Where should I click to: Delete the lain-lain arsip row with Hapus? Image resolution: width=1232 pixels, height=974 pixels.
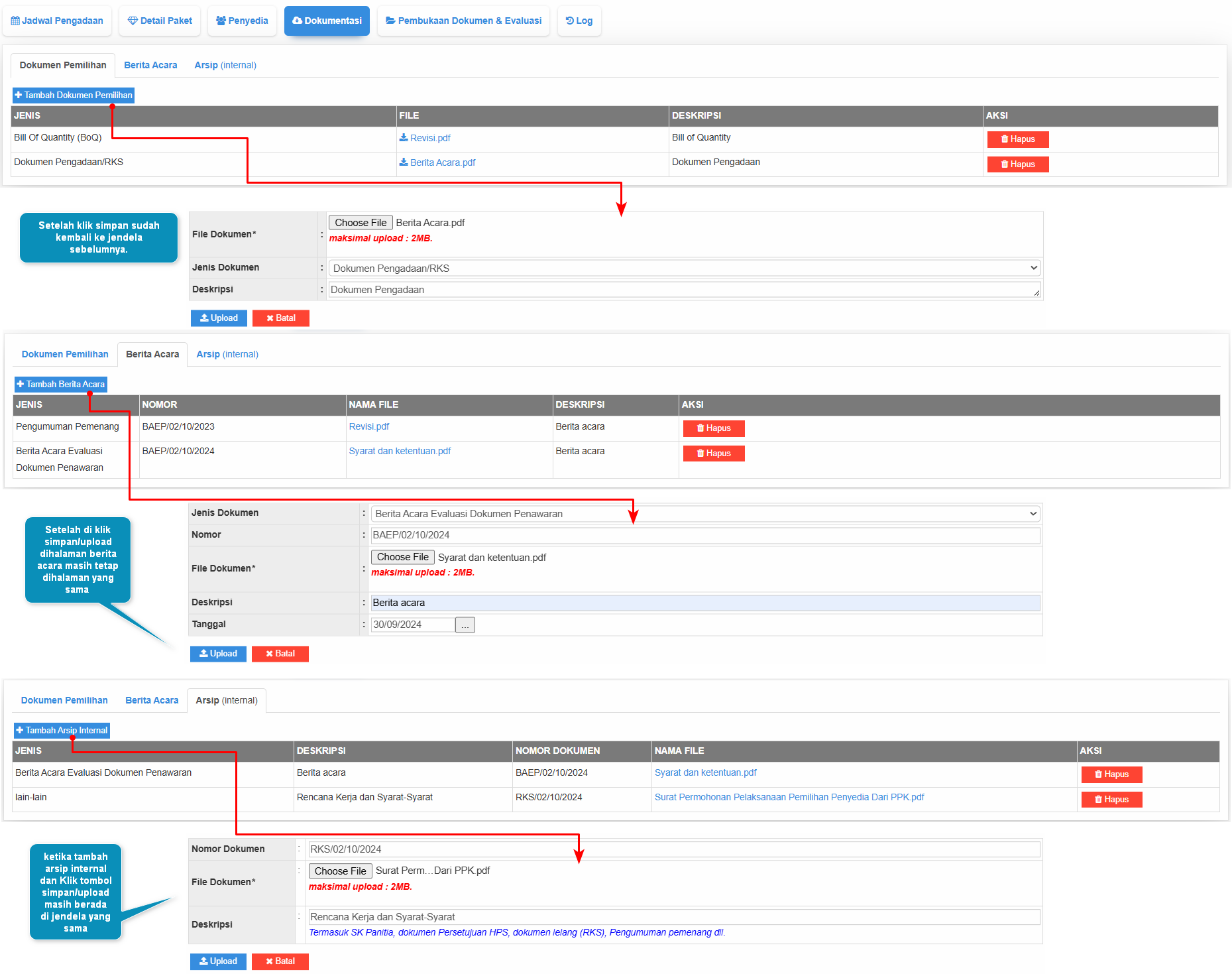(x=1111, y=800)
